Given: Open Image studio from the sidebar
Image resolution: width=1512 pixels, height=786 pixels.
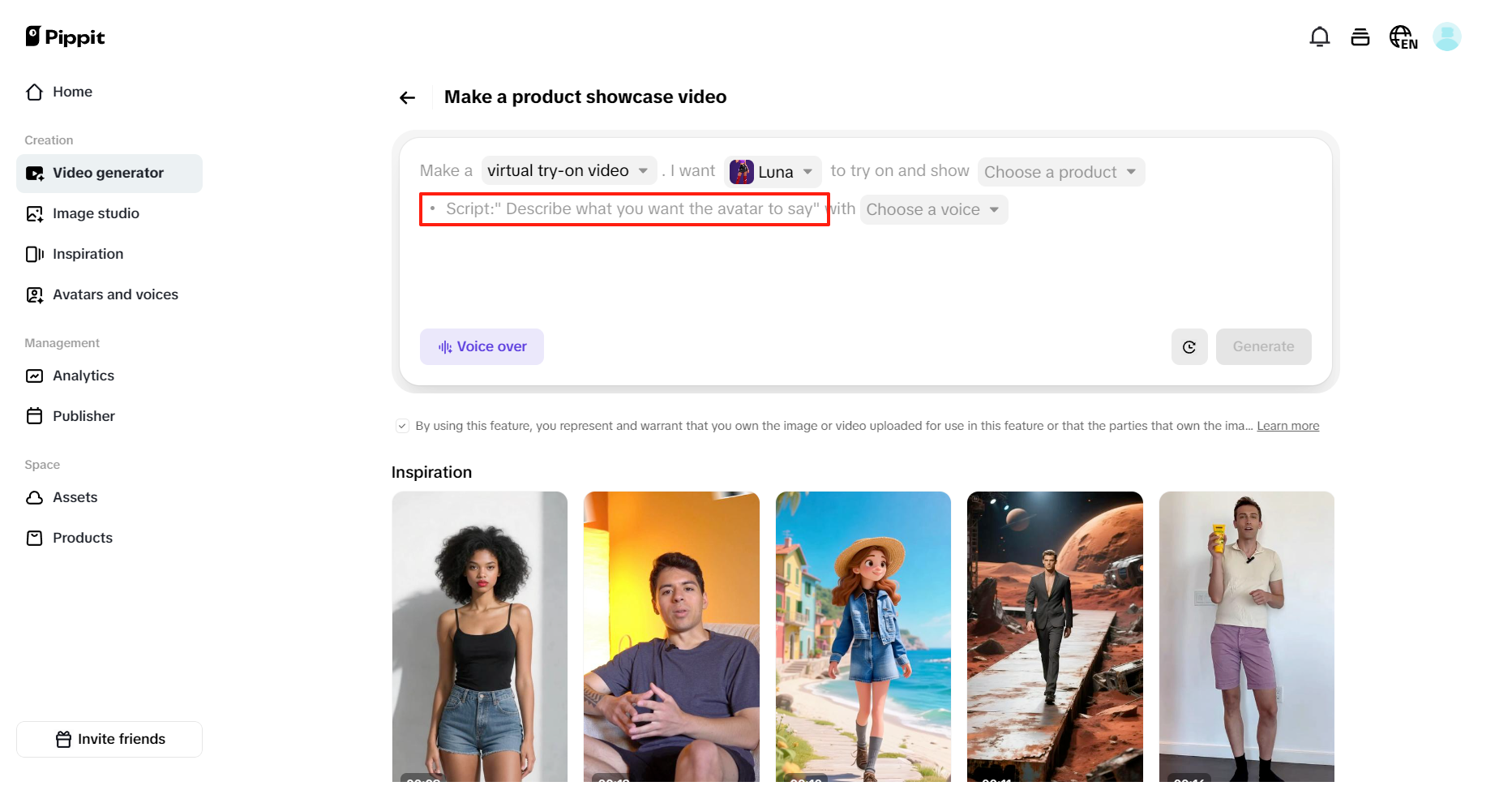Looking at the screenshot, I should click(x=95, y=213).
